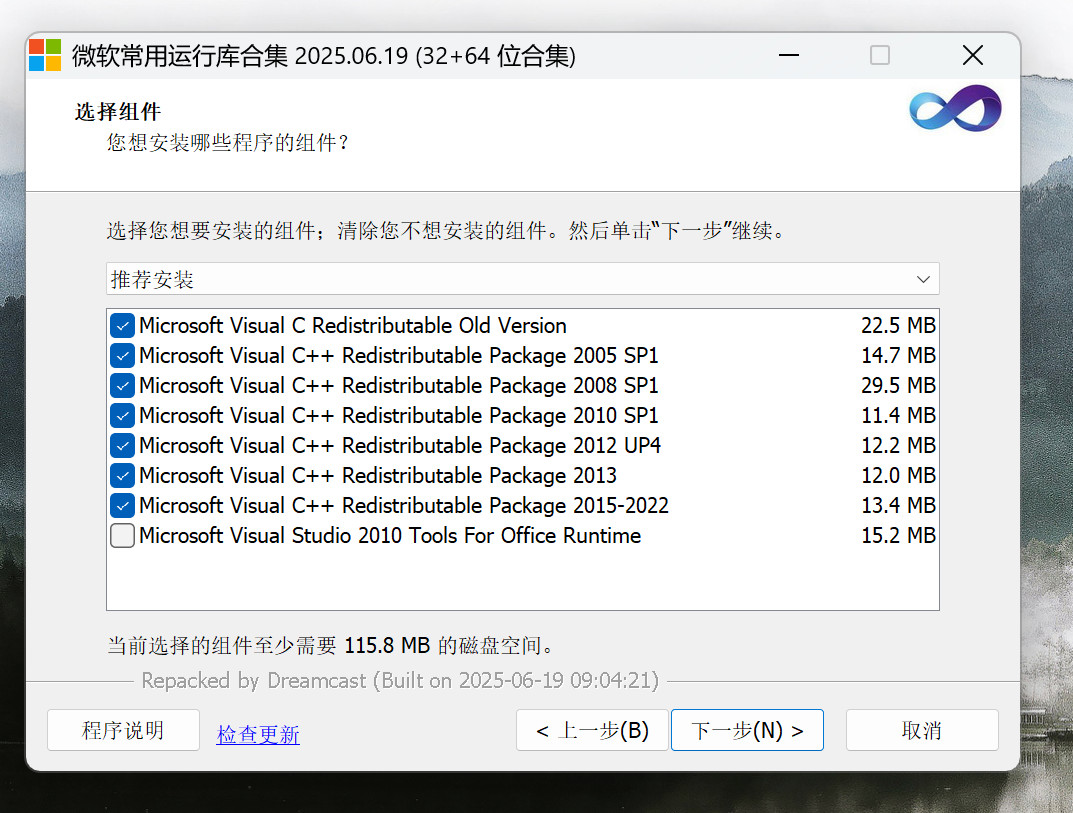This screenshot has height=813, width=1073.
Task: Click the 程序说明 button
Action: tap(123, 730)
